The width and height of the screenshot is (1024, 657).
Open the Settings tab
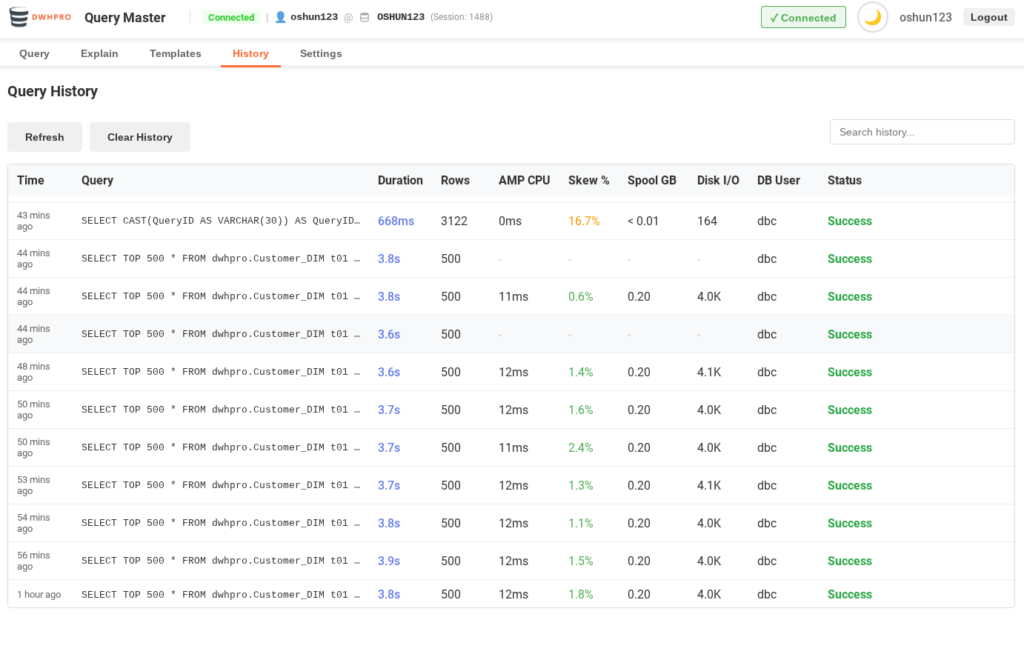320,54
